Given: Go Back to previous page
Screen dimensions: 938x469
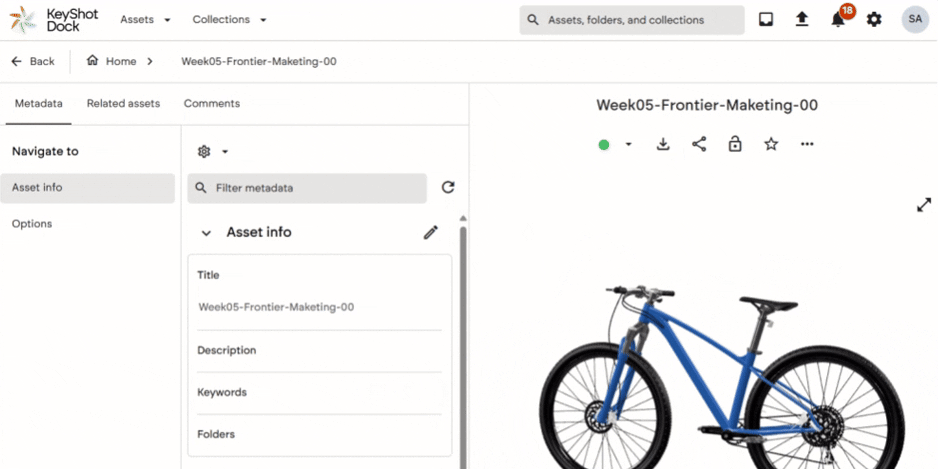Looking at the screenshot, I should coord(33,61).
